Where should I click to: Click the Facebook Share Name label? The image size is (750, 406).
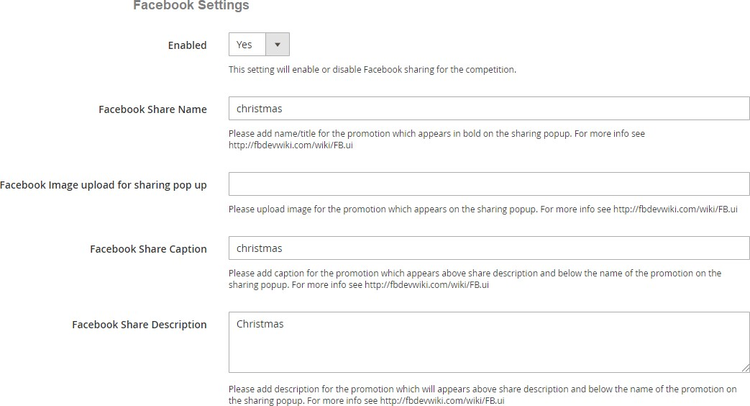point(152,109)
